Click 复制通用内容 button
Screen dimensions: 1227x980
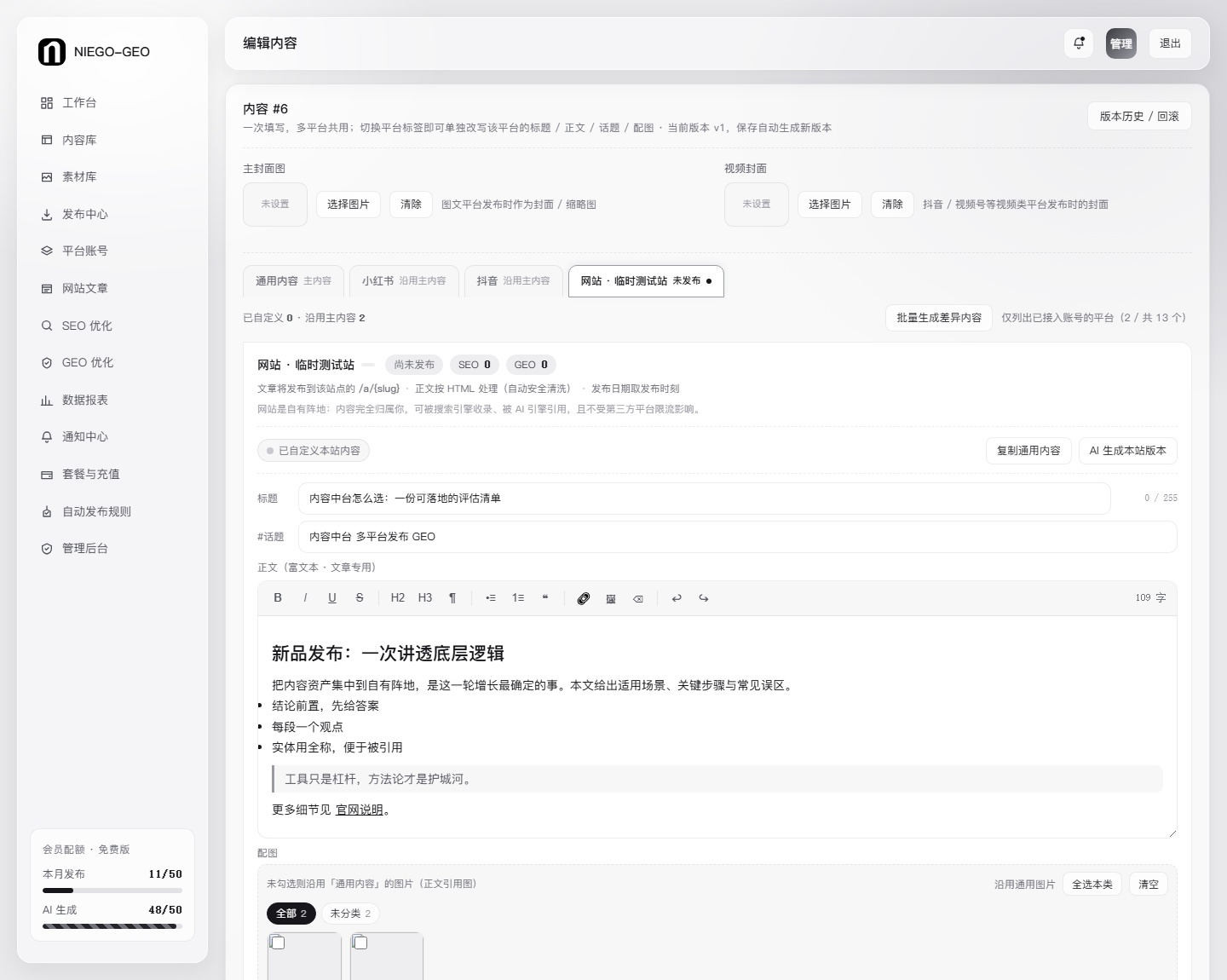pos(1028,451)
